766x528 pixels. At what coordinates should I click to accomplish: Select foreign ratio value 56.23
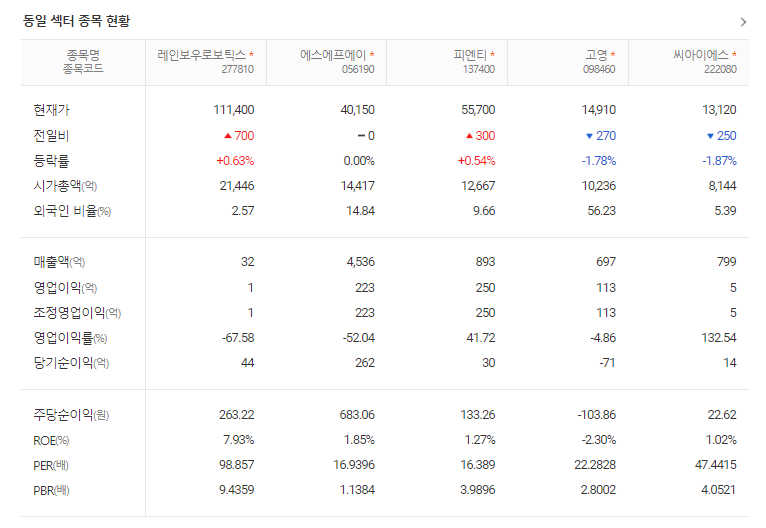click(x=601, y=211)
